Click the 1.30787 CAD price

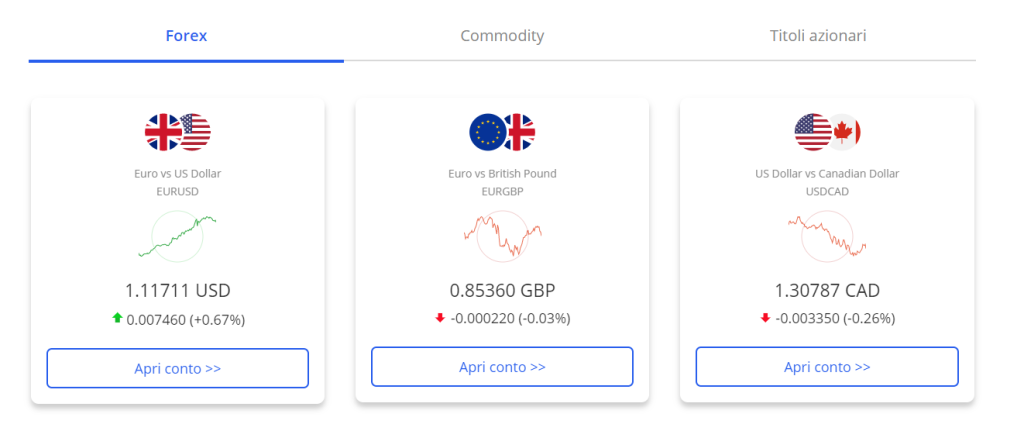[x=827, y=291]
